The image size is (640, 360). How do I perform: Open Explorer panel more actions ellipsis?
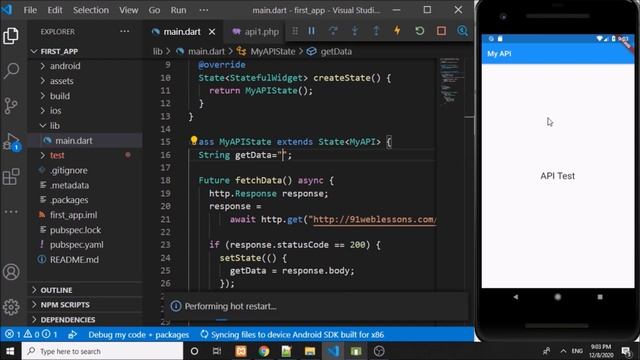(124, 31)
